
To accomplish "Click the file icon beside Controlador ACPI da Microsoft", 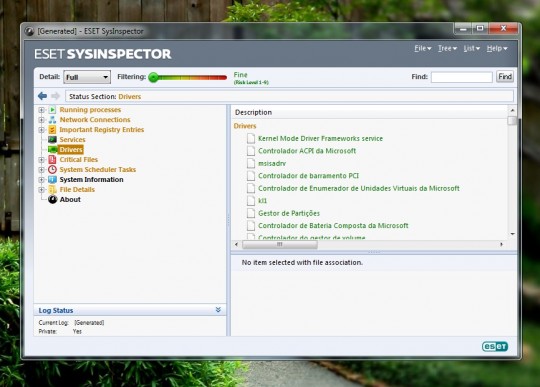I will click(x=251, y=151).
